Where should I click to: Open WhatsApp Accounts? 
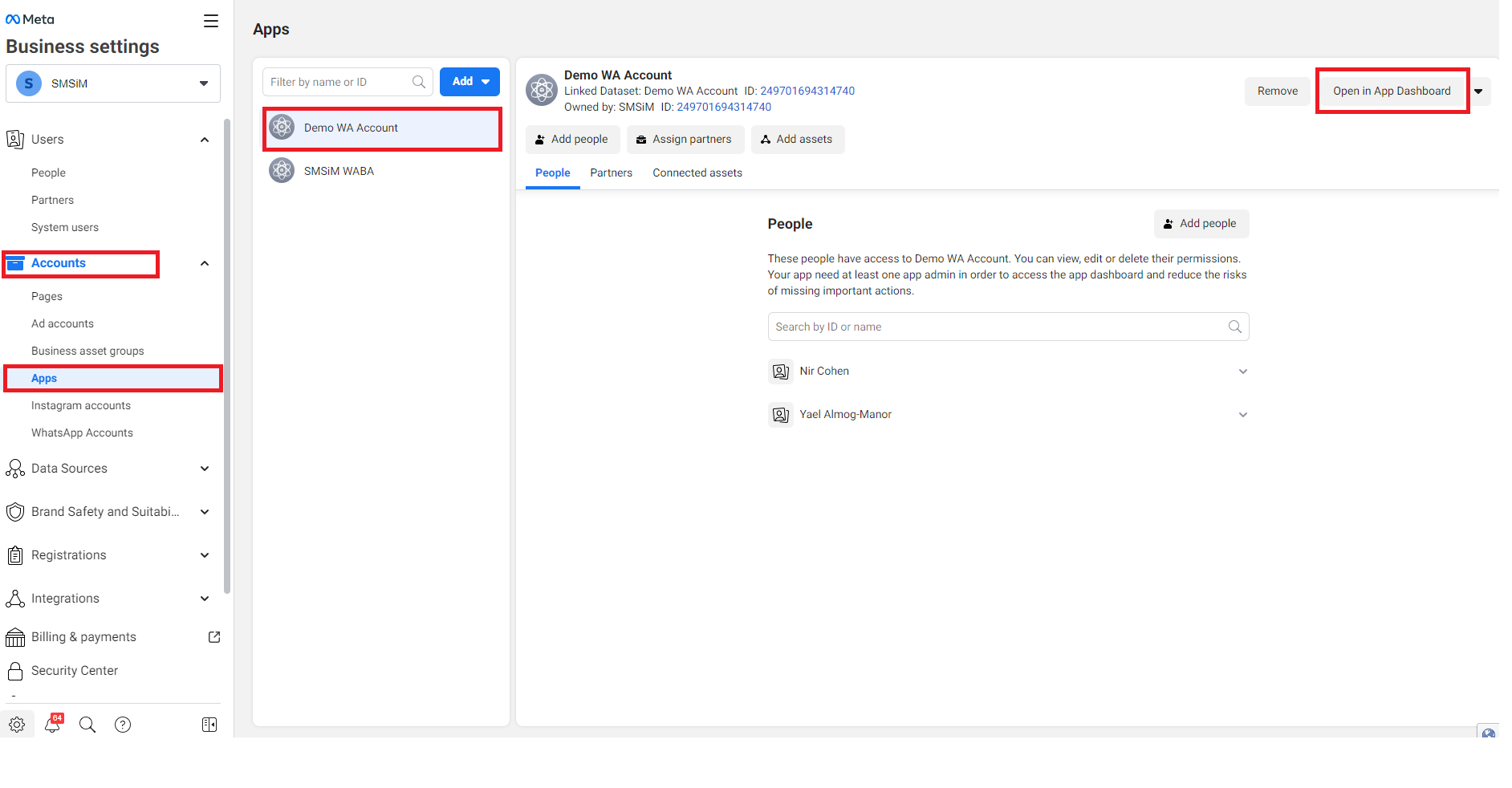click(x=82, y=433)
